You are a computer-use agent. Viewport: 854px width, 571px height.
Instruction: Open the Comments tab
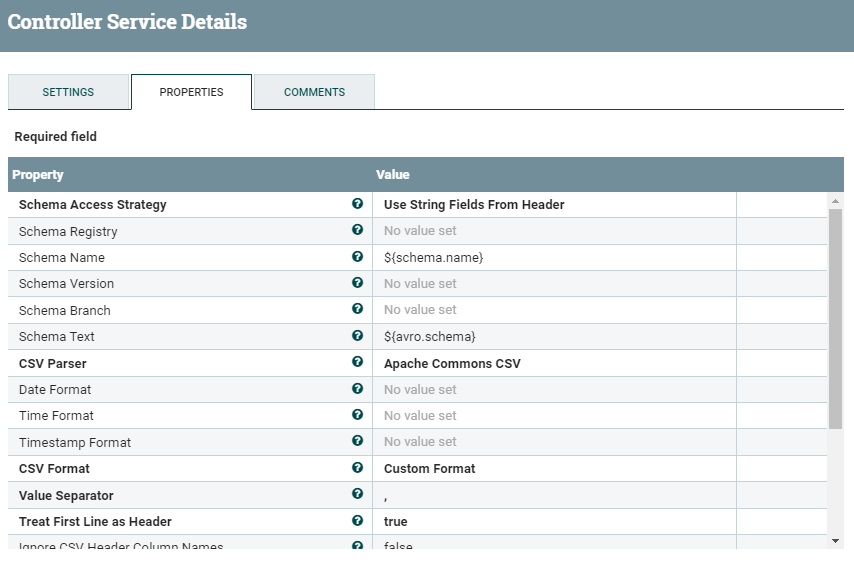(x=314, y=92)
